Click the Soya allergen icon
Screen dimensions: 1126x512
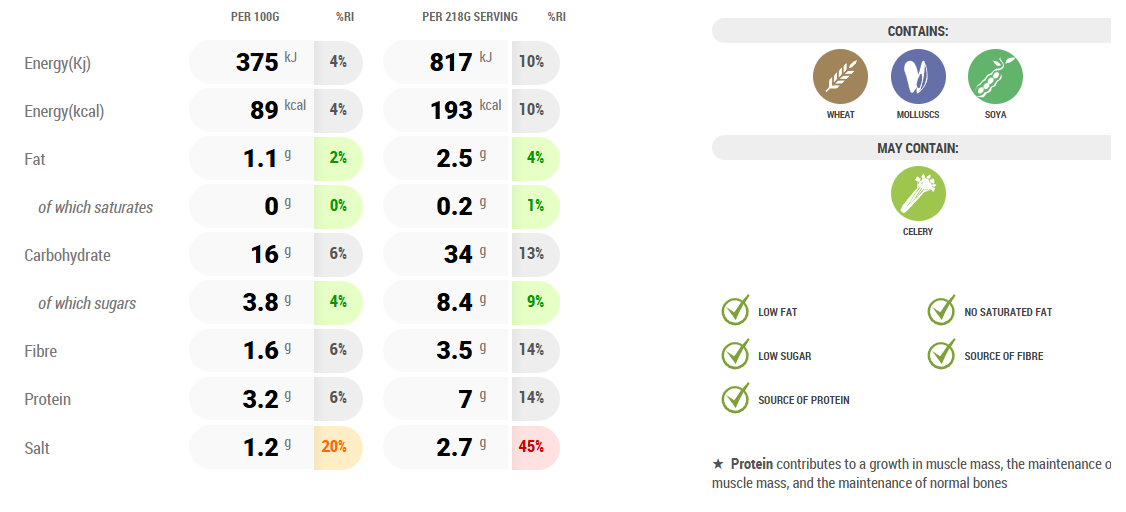[995, 77]
